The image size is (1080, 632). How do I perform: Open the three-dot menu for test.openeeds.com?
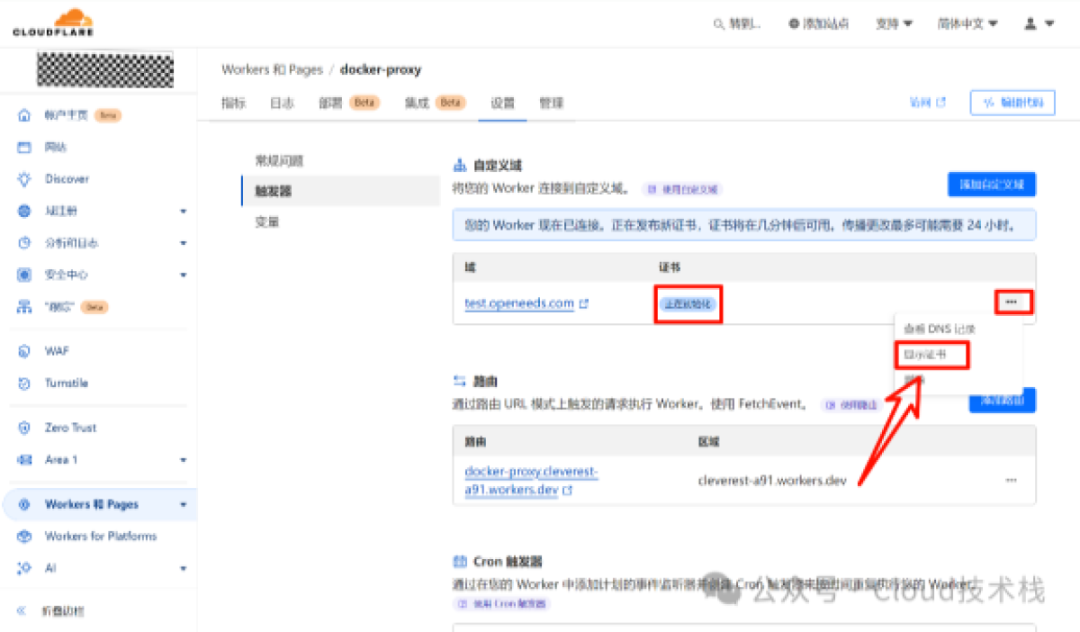point(1011,302)
